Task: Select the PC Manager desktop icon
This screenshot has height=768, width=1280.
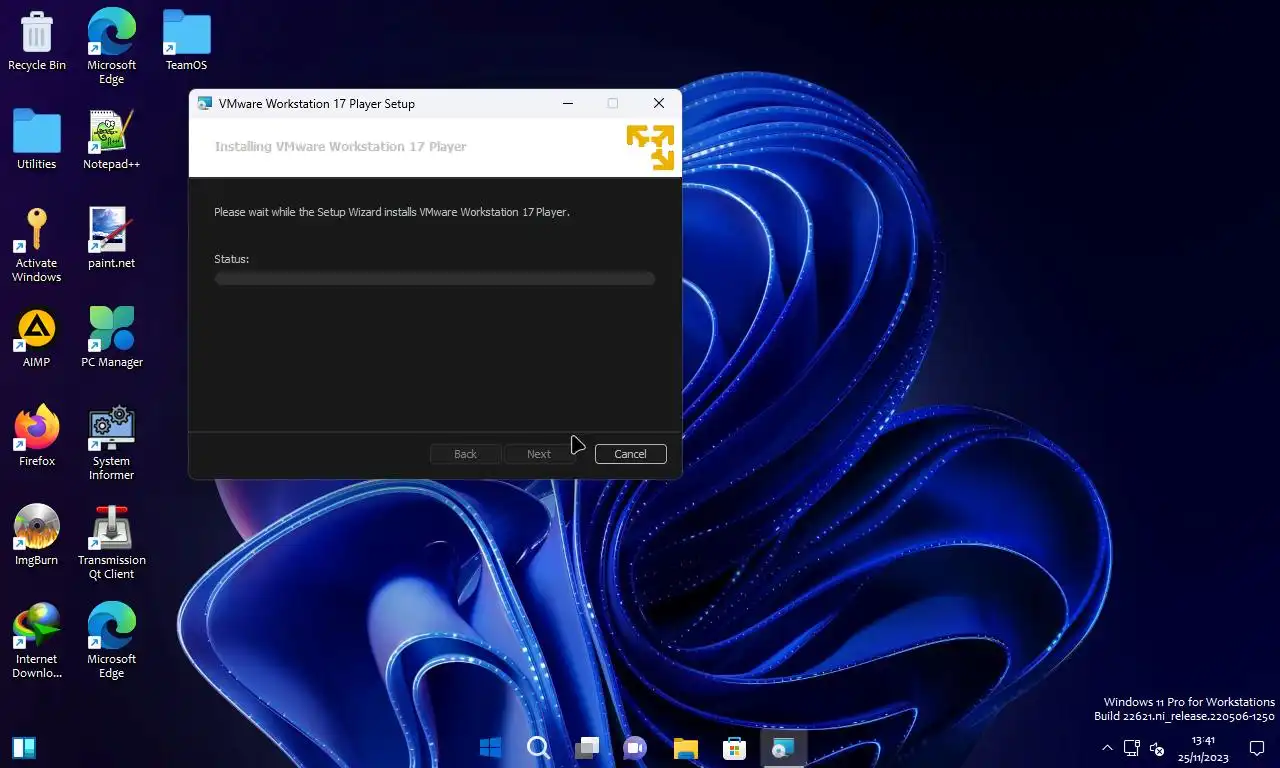Action: [111, 337]
